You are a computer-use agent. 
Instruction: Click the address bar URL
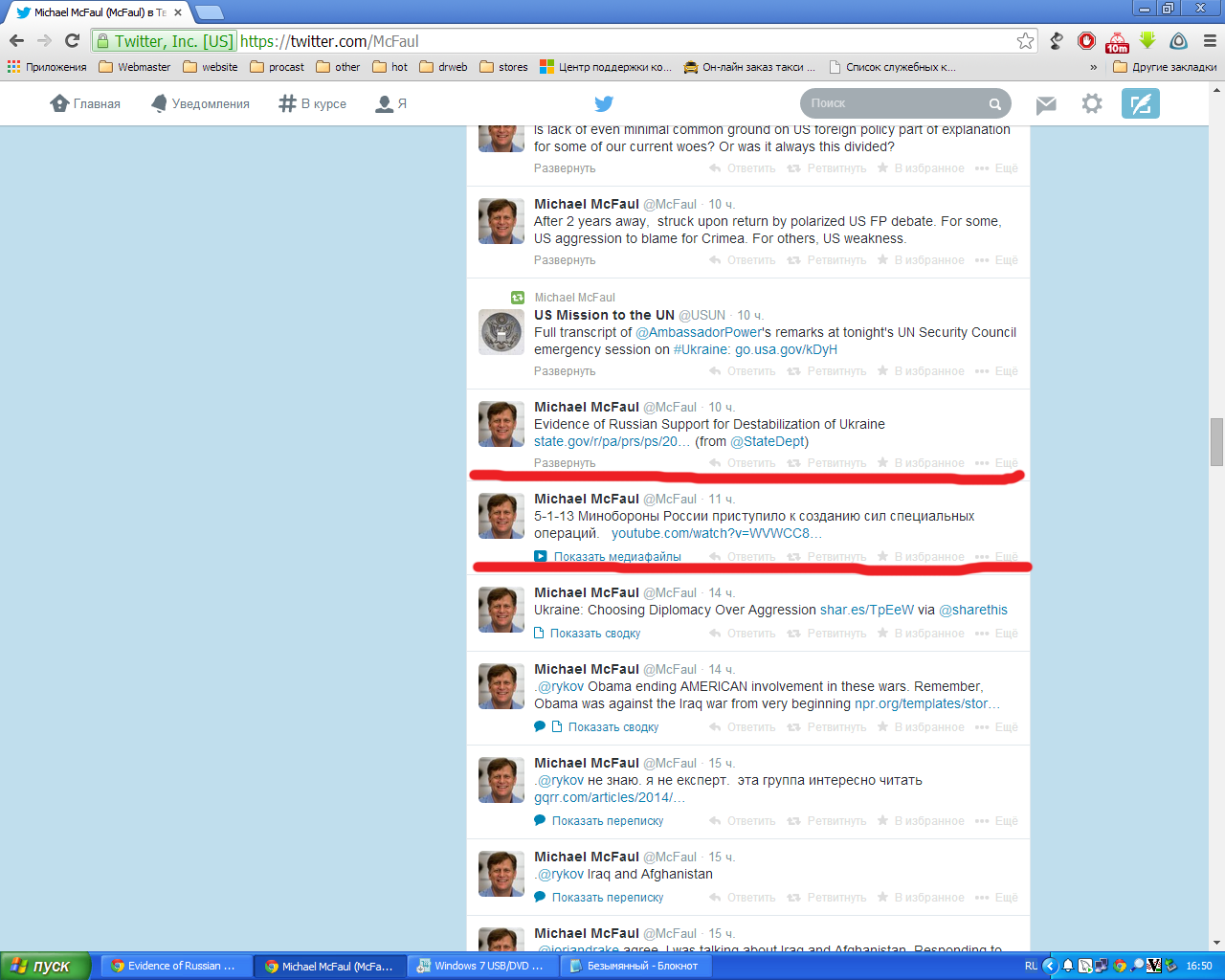point(329,41)
